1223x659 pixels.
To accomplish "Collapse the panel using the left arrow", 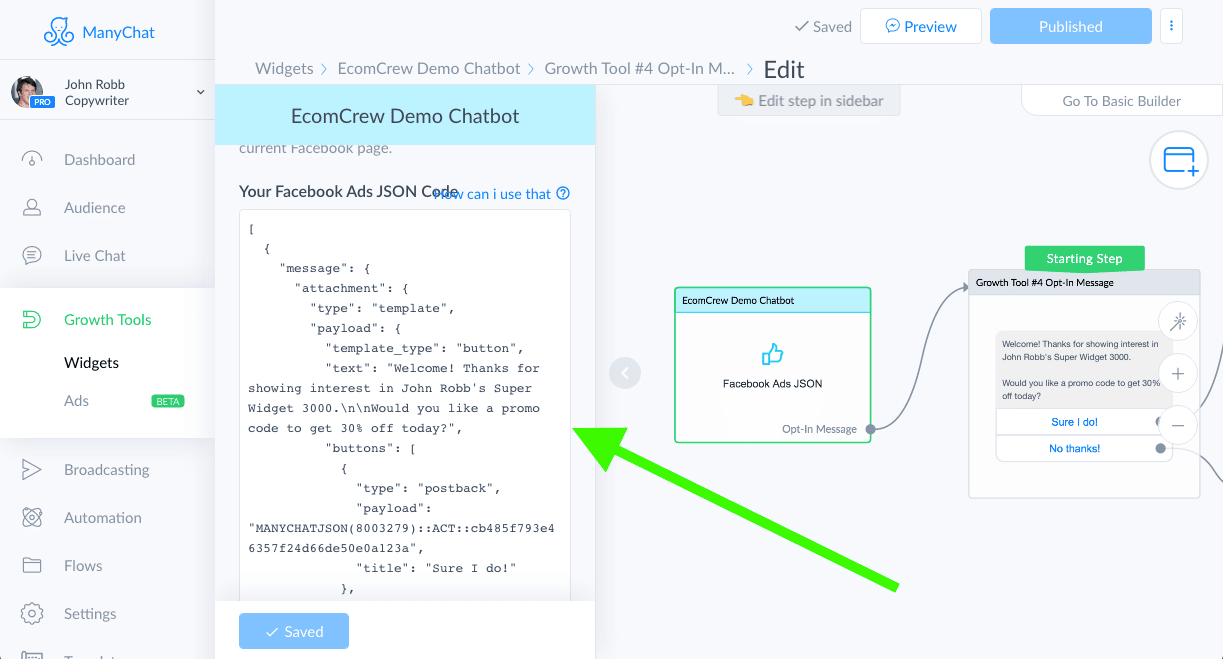I will 624,372.
